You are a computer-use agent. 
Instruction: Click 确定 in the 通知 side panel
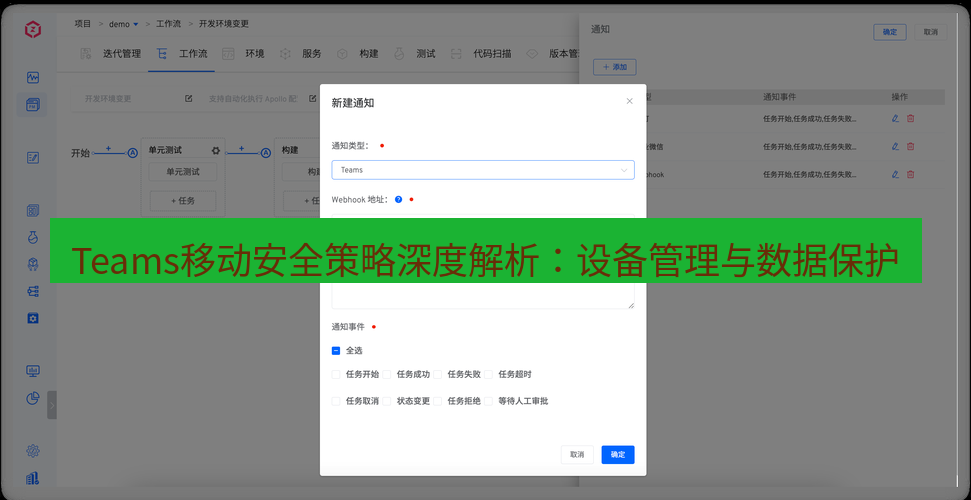[890, 32]
